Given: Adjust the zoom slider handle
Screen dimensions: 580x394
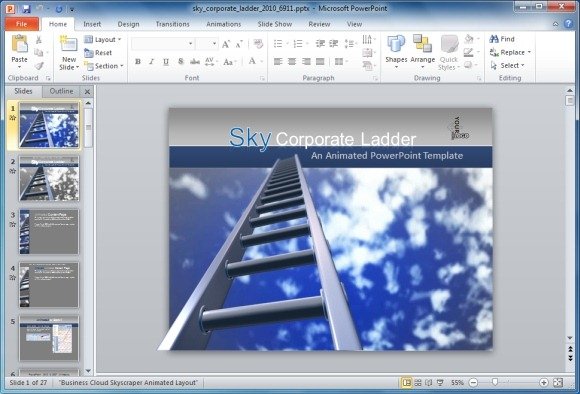Looking at the screenshot, I should pos(495,382).
